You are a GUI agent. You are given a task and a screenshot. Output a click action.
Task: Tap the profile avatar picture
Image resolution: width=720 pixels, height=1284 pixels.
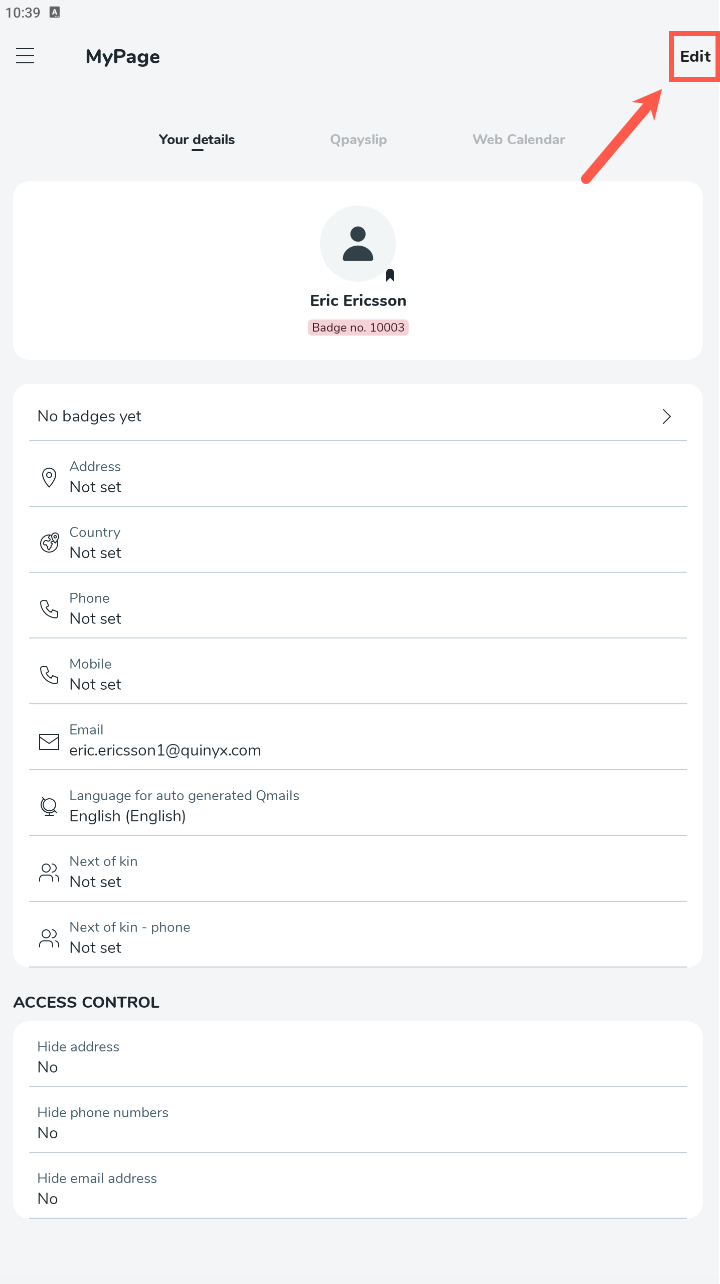tap(357, 244)
